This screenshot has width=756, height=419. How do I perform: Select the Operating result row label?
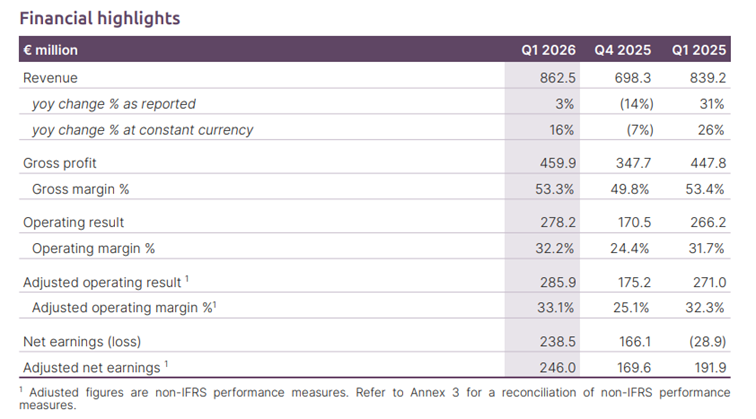pos(73,222)
